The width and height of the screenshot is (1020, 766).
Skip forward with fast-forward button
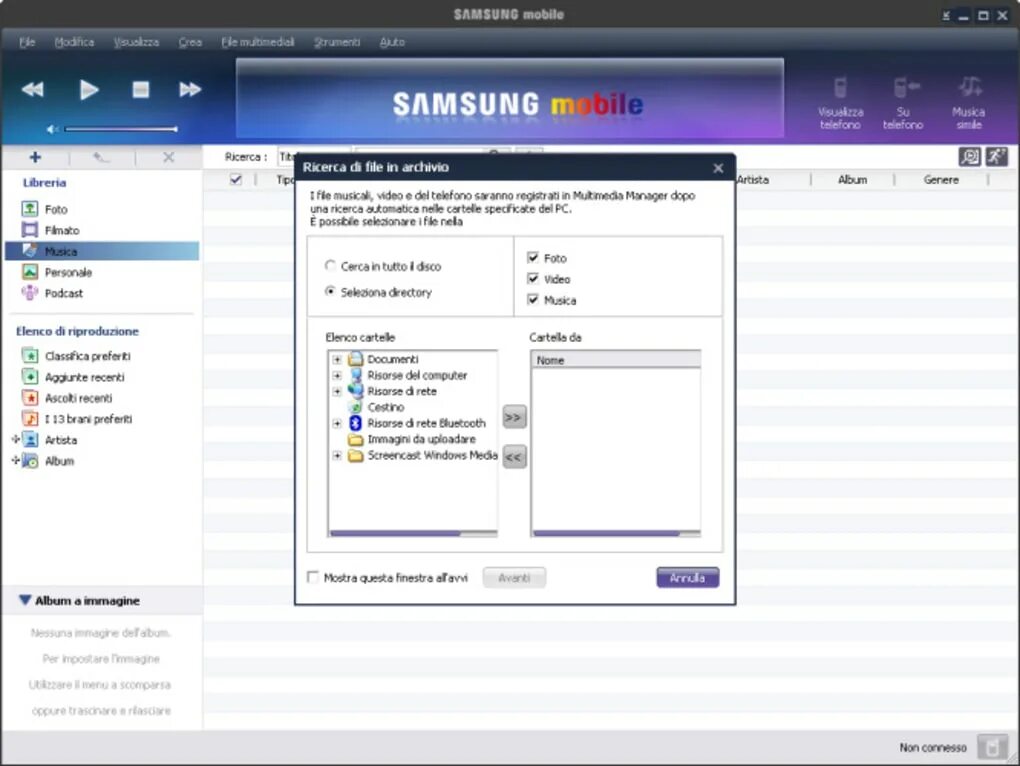click(x=190, y=89)
